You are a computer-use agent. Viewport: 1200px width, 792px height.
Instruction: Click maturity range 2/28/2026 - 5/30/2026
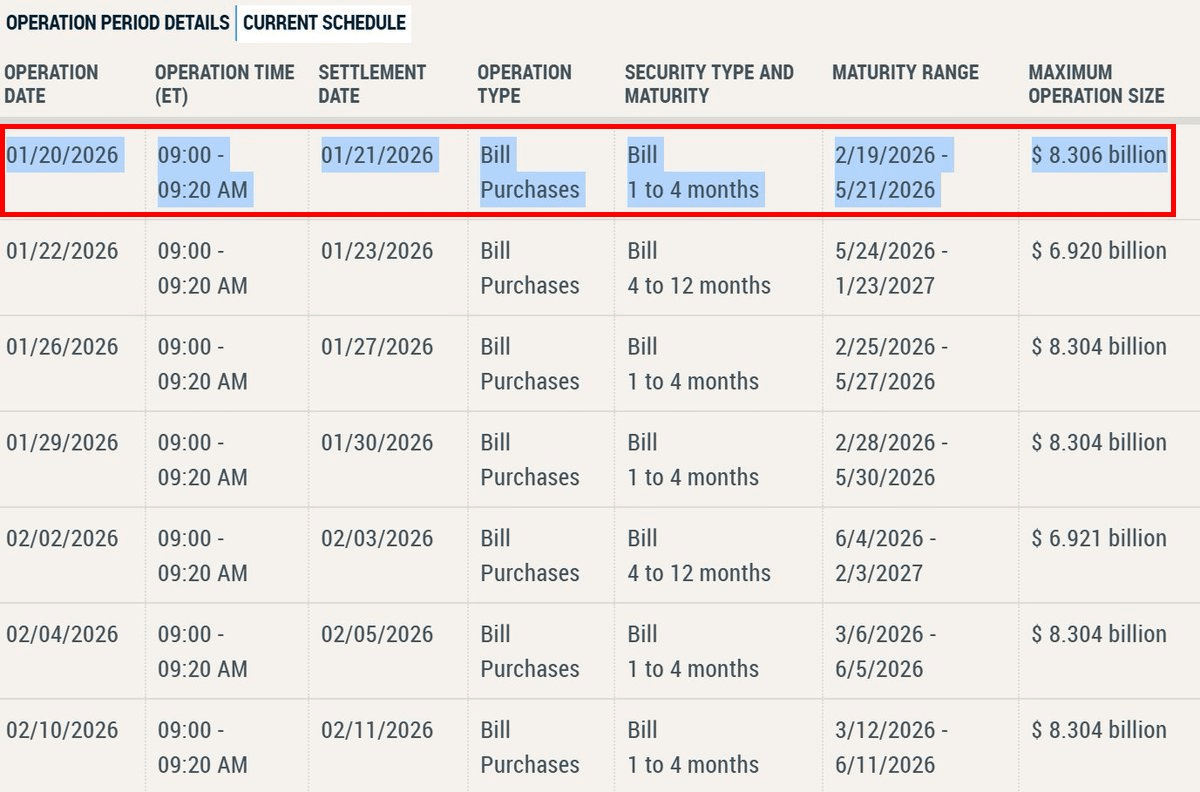[891, 460]
